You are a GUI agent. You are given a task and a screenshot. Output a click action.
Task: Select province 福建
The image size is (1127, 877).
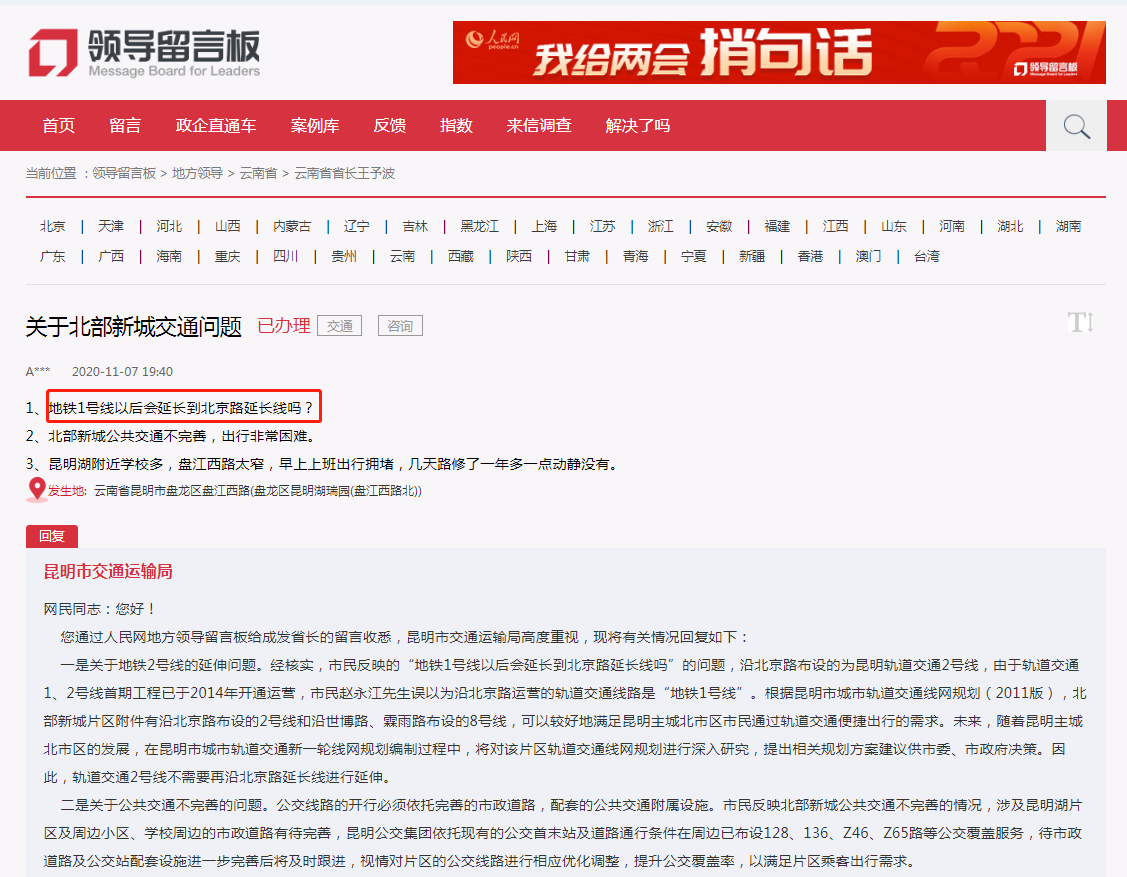tap(777, 226)
